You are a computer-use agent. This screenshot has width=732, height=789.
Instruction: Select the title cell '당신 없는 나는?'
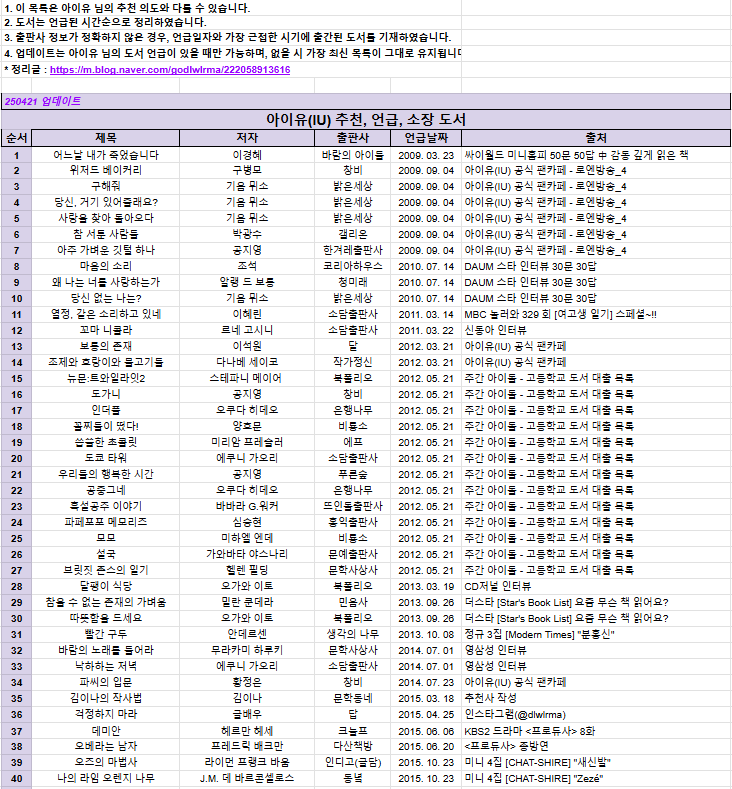[x=106, y=299]
